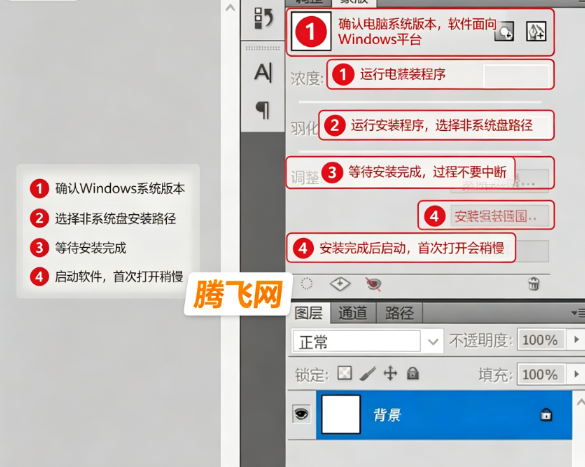Delete the mask with the trash icon

point(534,284)
